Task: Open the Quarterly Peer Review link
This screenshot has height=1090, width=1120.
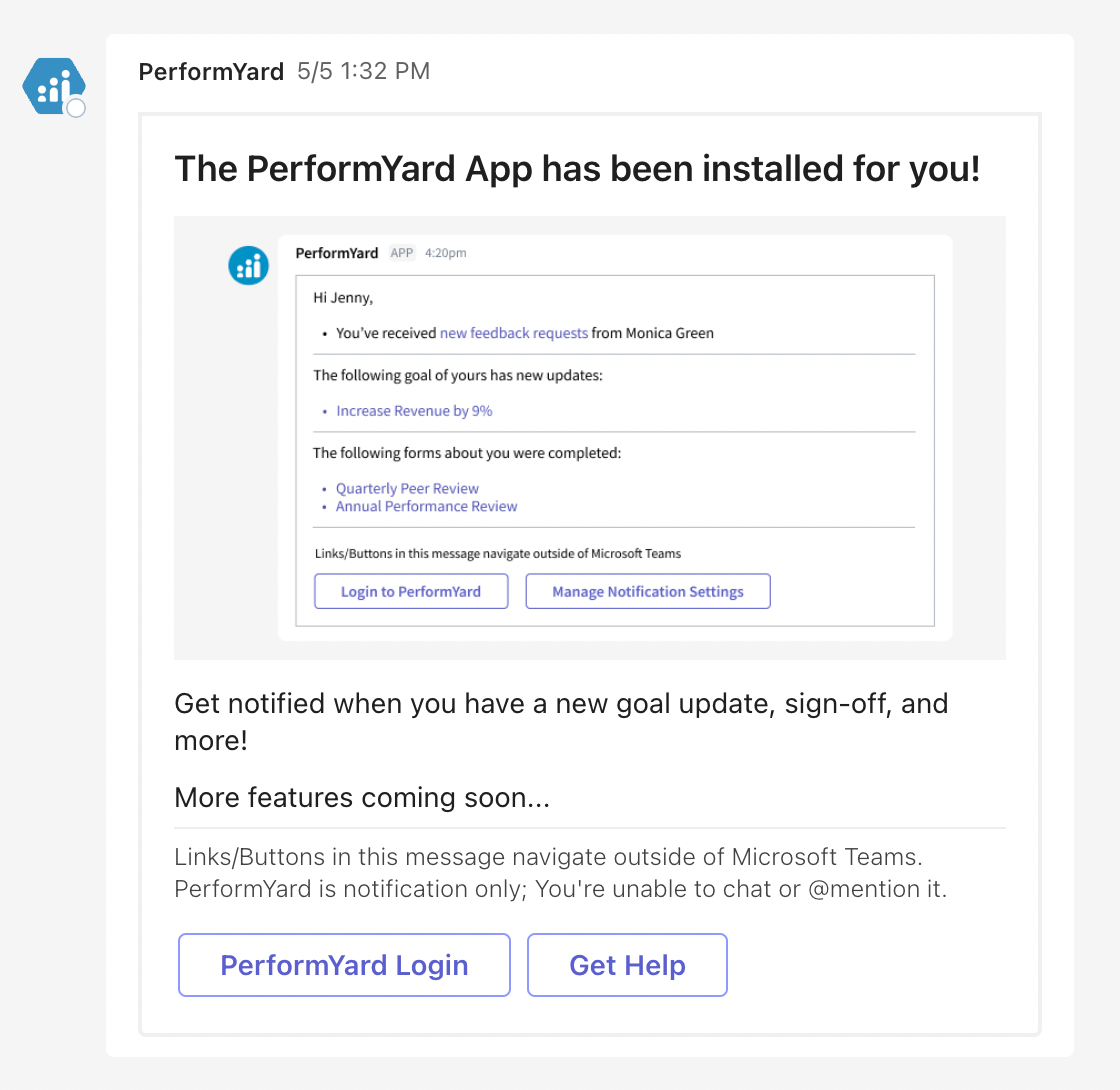Action: tap(407, 489)
